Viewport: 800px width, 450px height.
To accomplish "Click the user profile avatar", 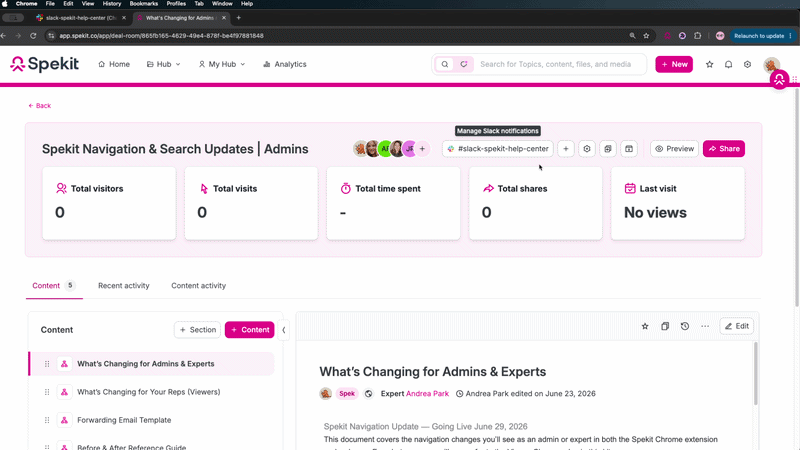I will coord(771,64).
